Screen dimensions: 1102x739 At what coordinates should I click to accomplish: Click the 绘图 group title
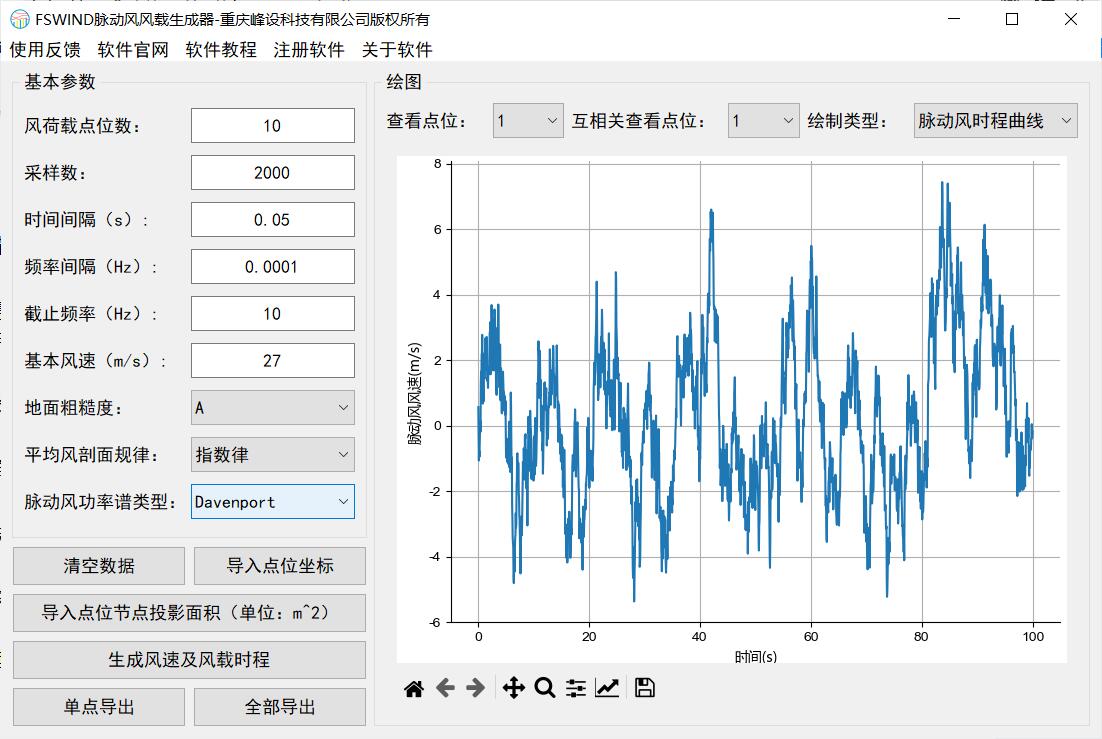[x=404, y=82]
